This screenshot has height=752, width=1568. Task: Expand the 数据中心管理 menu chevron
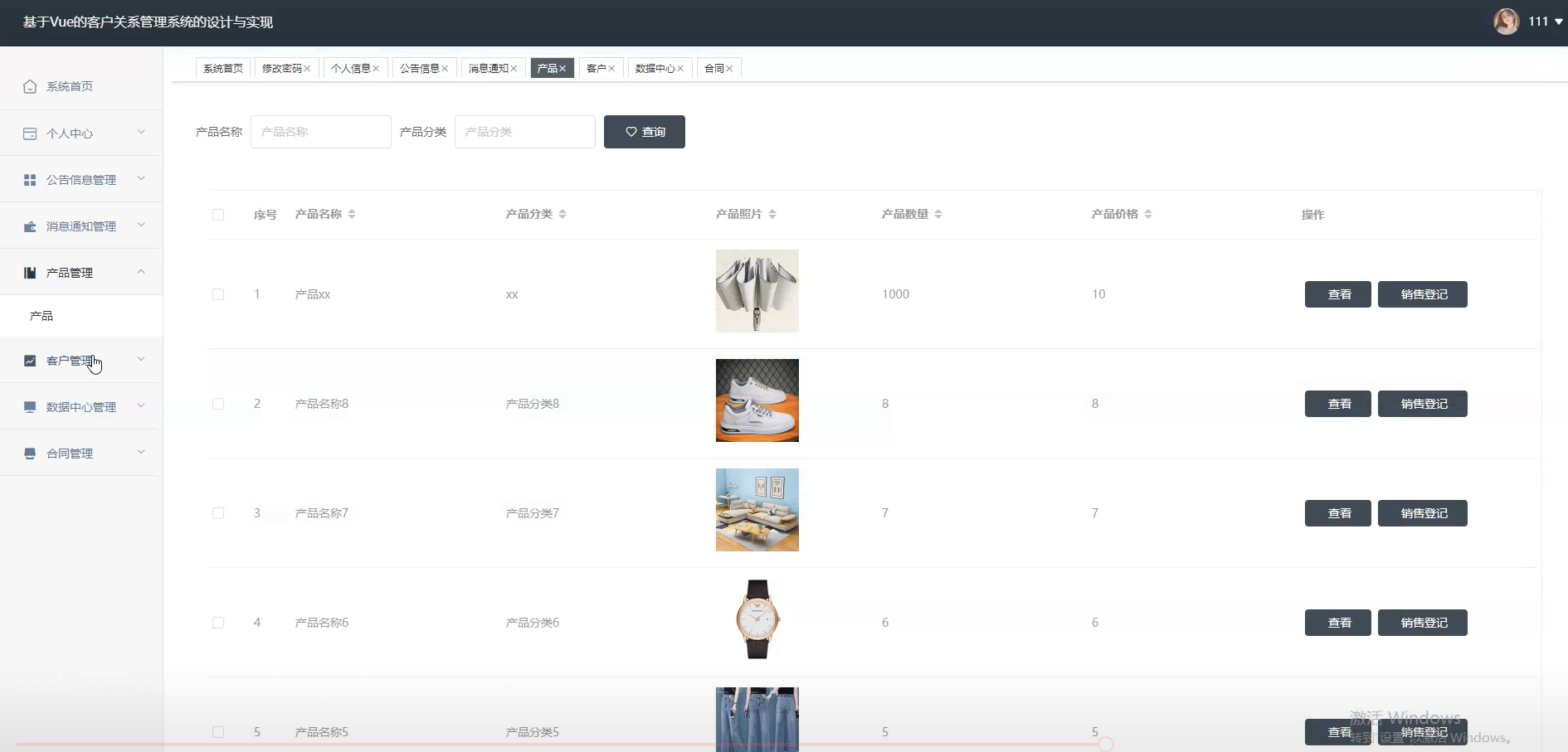click(x=141, y=405)
